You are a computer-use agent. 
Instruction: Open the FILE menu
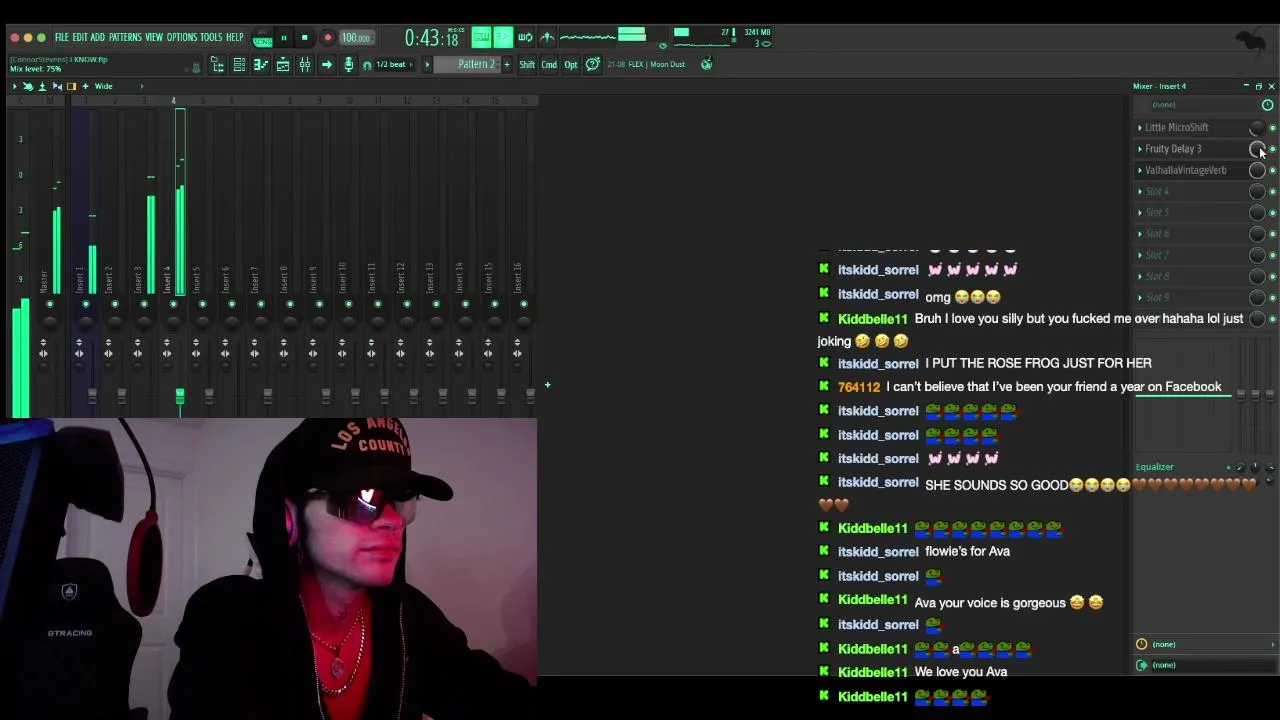click(x=62, y=38)
